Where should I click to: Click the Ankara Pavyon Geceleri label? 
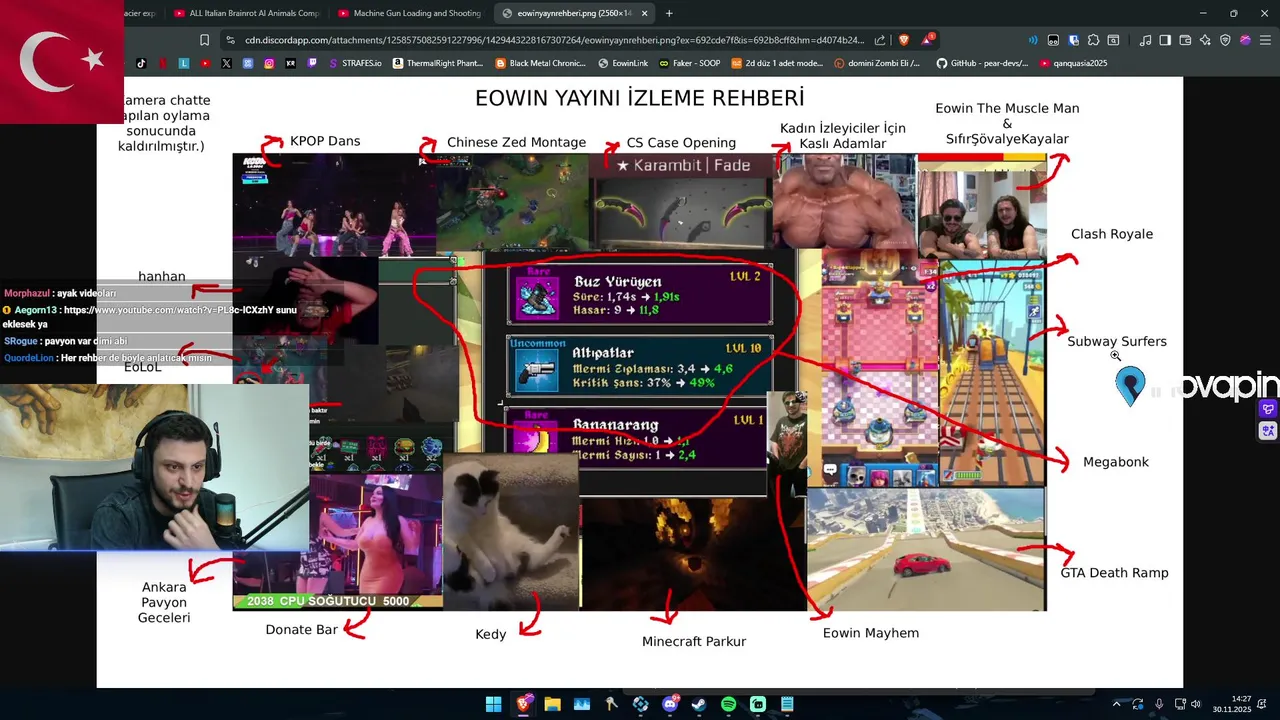coord(164,602)
